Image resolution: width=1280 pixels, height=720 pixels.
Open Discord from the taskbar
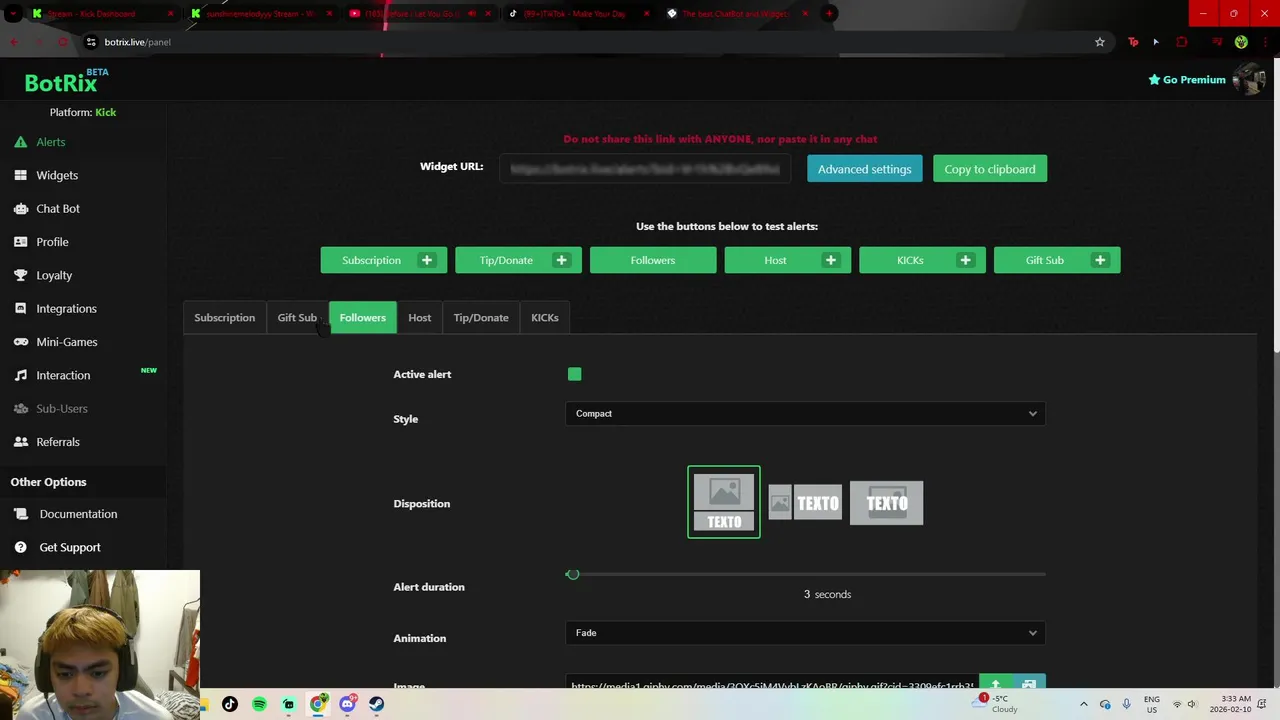pyautogui.click(x=347, y=704)
